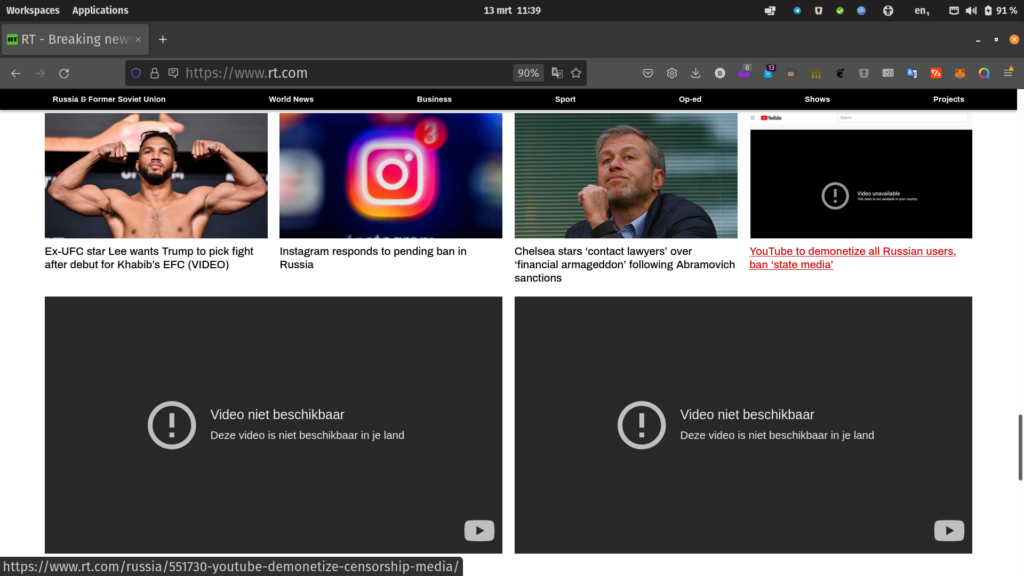Open the Russia & Former Soviet Union section
1024x576 pixels.
[x=109, y=99]
